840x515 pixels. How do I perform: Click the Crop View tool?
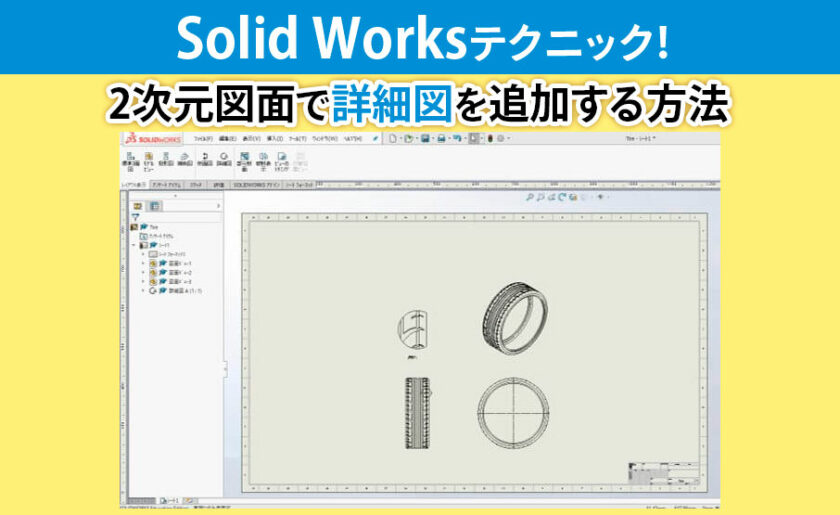click(x=282, y=162)
